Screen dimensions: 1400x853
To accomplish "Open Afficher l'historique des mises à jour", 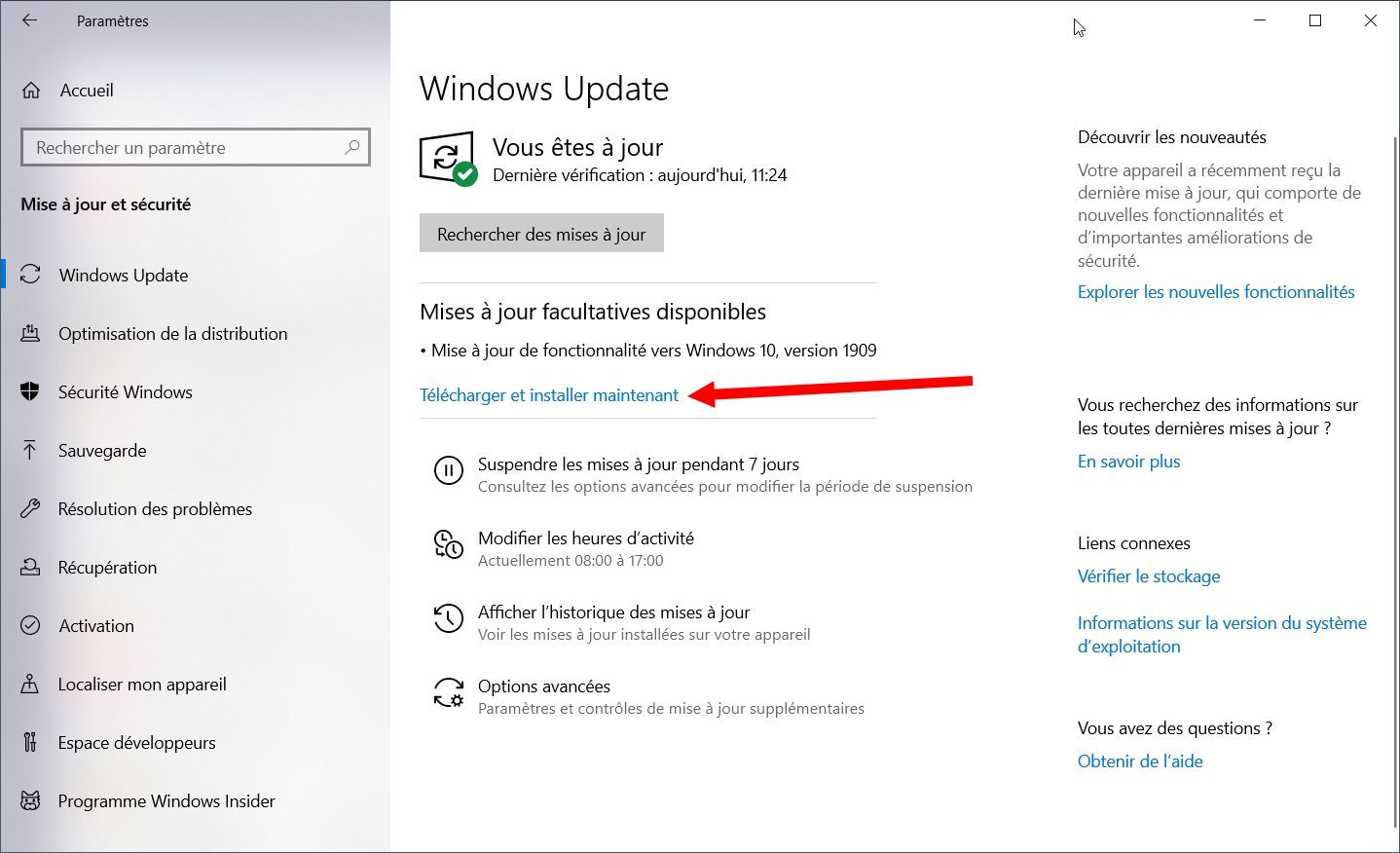I will (613, 612).
